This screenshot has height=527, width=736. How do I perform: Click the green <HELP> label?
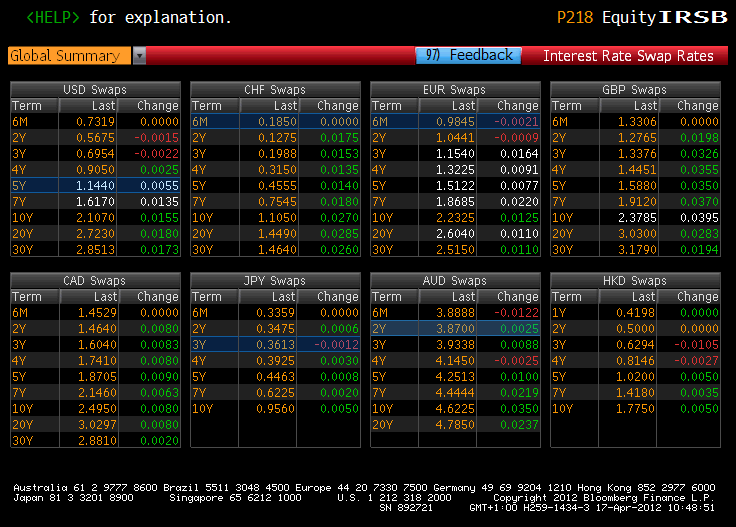53,17
